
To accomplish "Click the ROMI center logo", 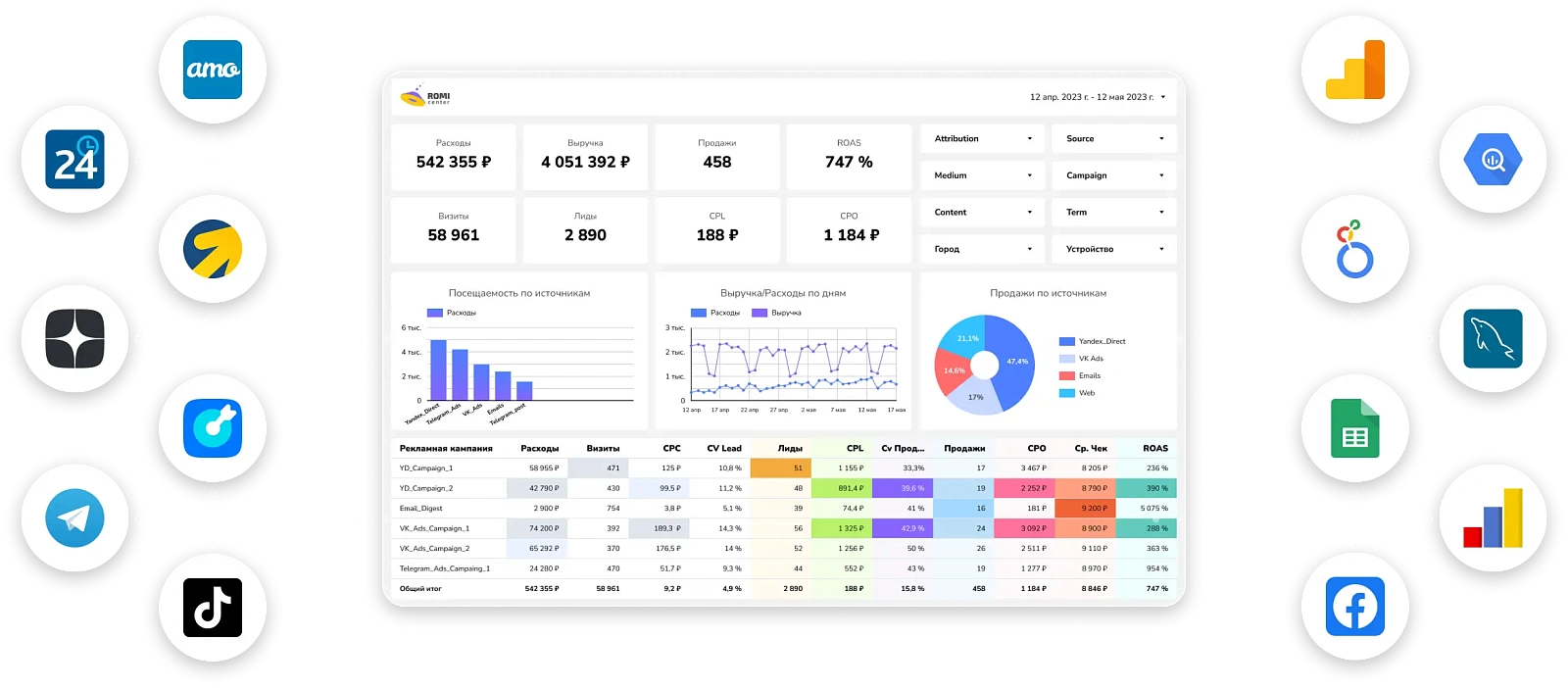I will point(425,96).
